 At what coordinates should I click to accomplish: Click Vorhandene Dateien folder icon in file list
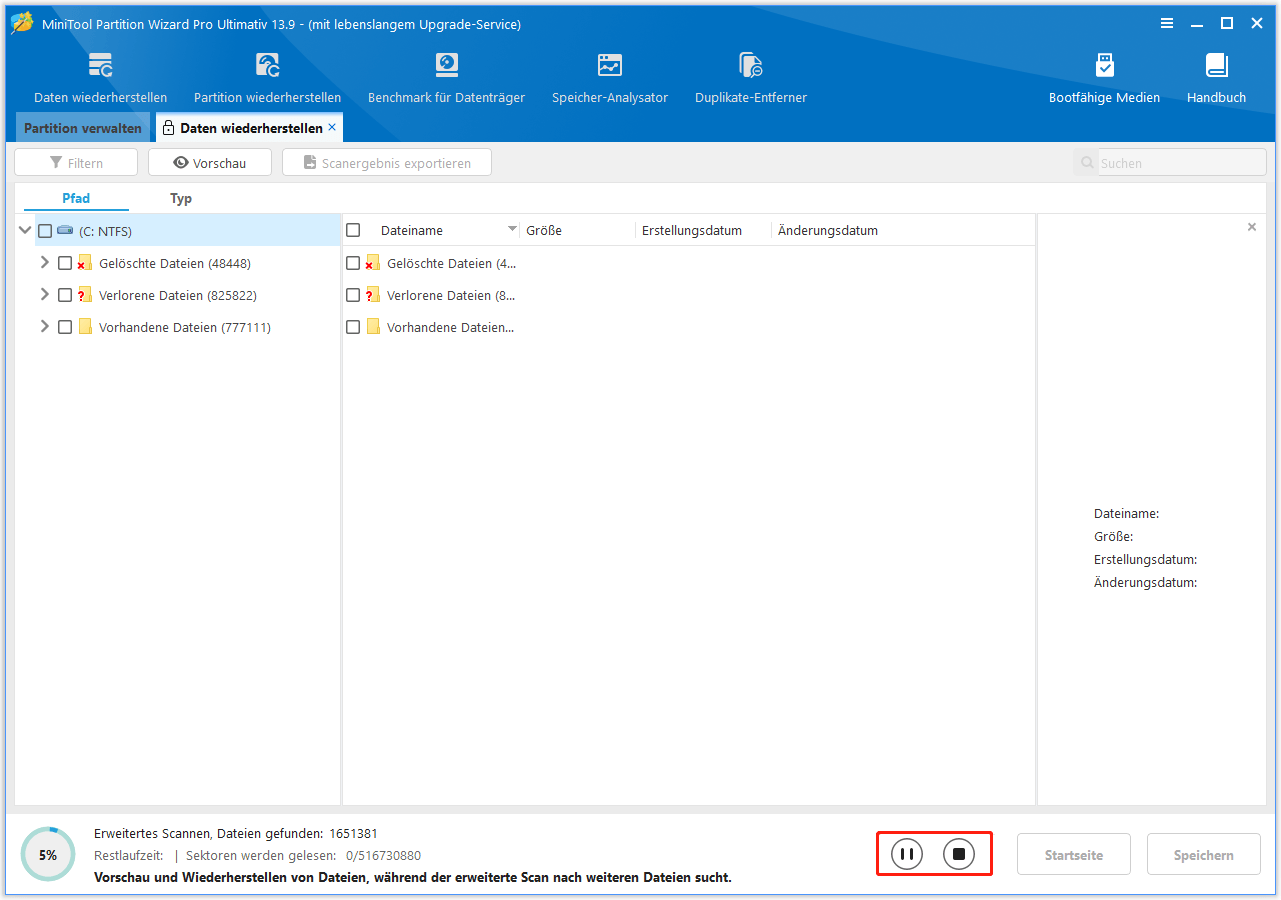(x=373, y=326)
